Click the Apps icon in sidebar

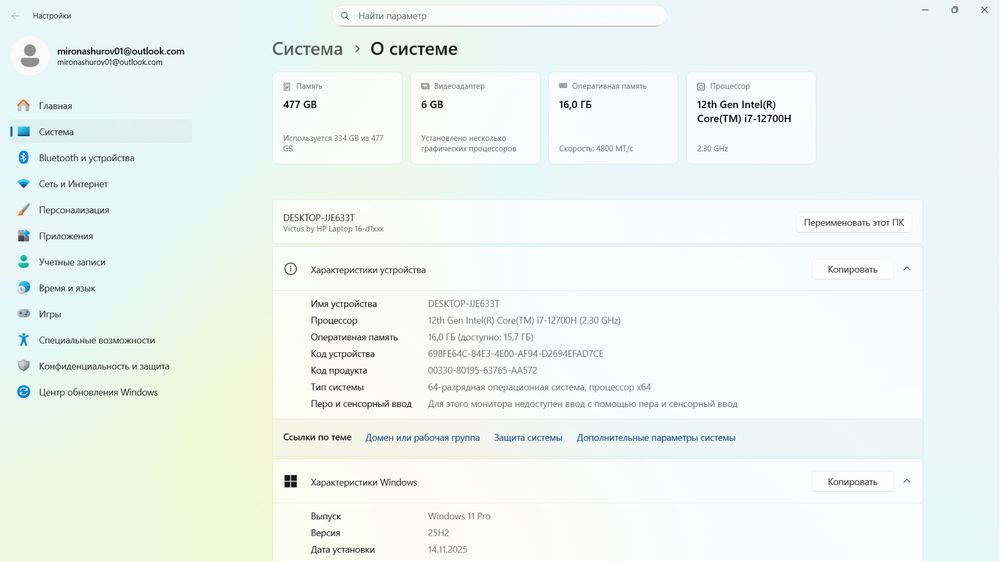(x=24, y=236)
